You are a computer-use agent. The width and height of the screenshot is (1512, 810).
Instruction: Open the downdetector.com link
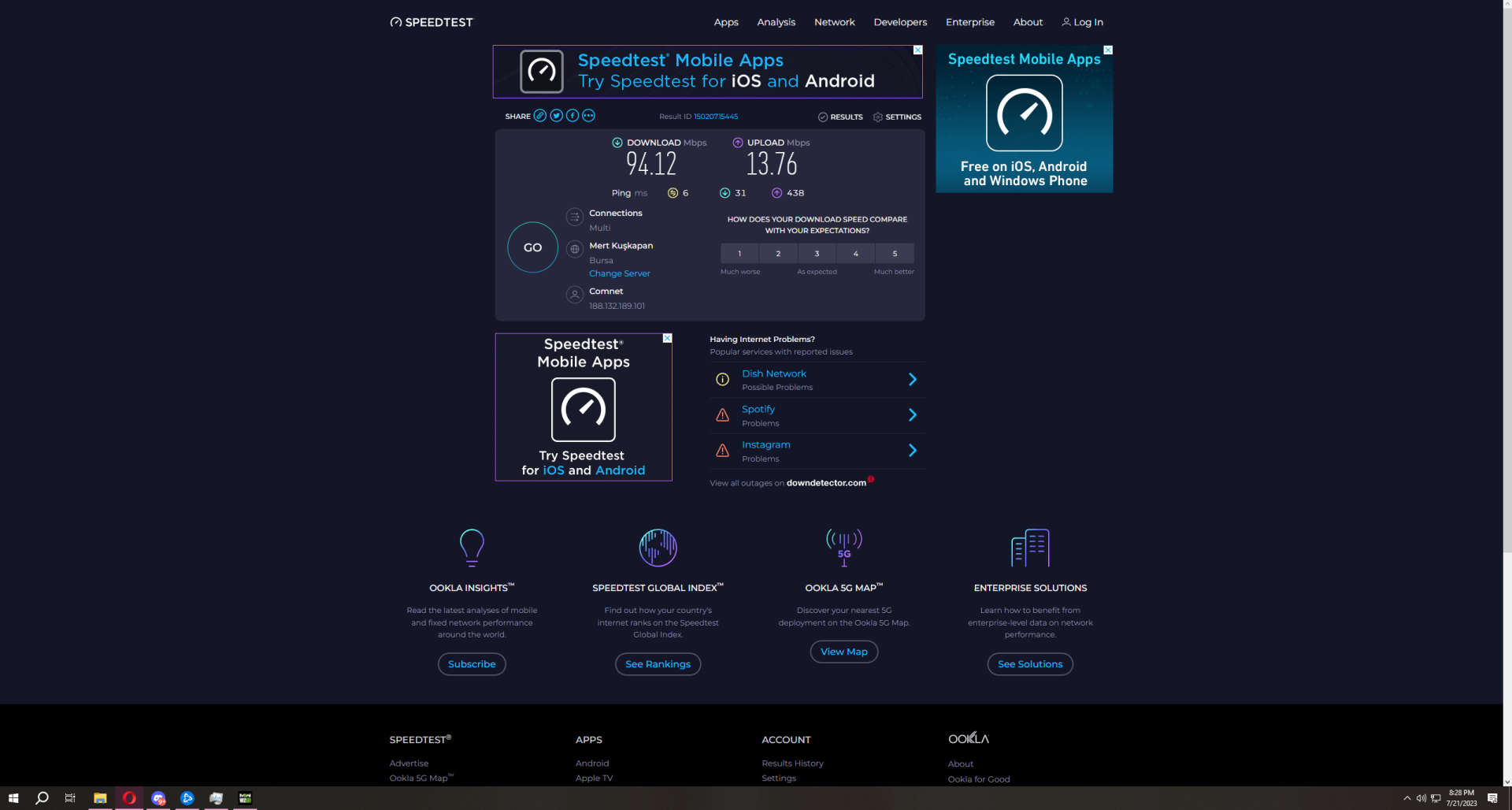point(826,483)
